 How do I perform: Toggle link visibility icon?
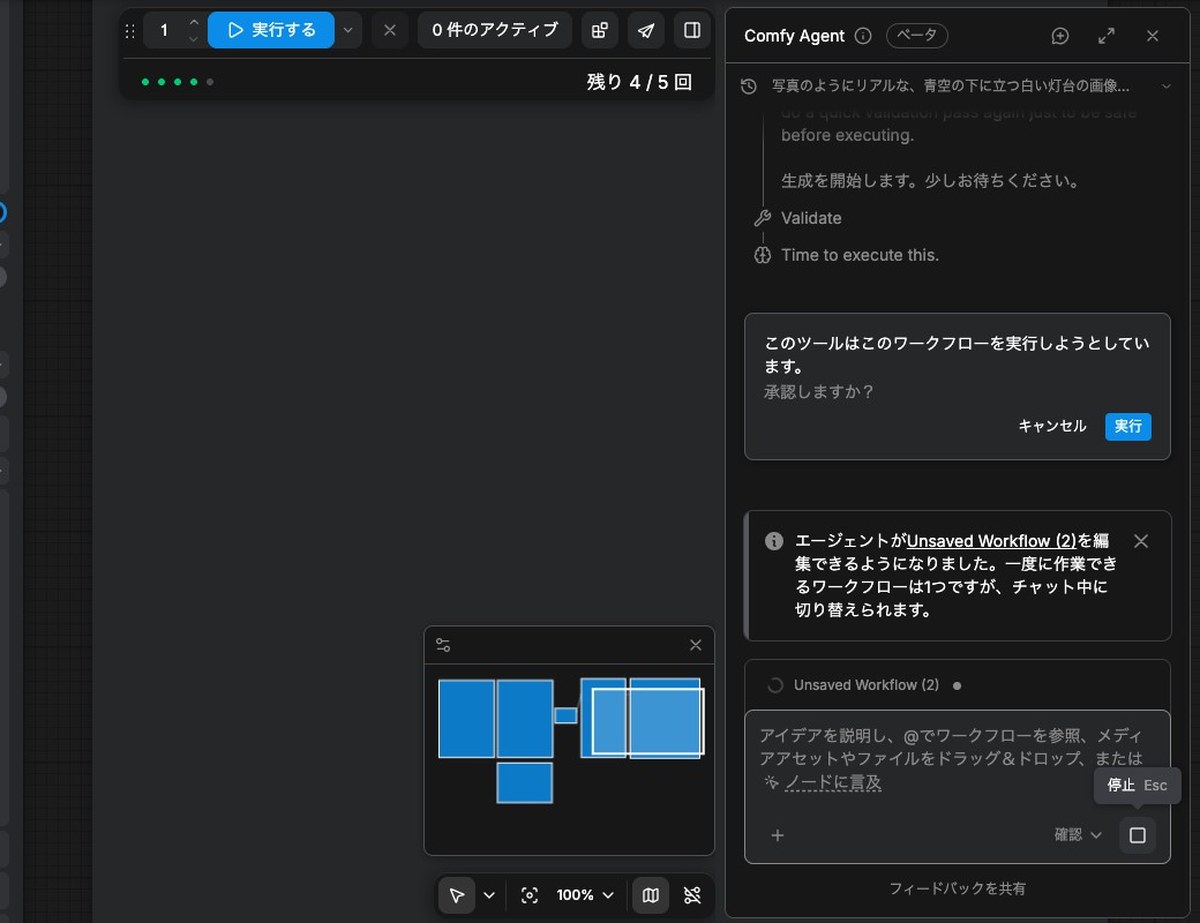(692, 895)
